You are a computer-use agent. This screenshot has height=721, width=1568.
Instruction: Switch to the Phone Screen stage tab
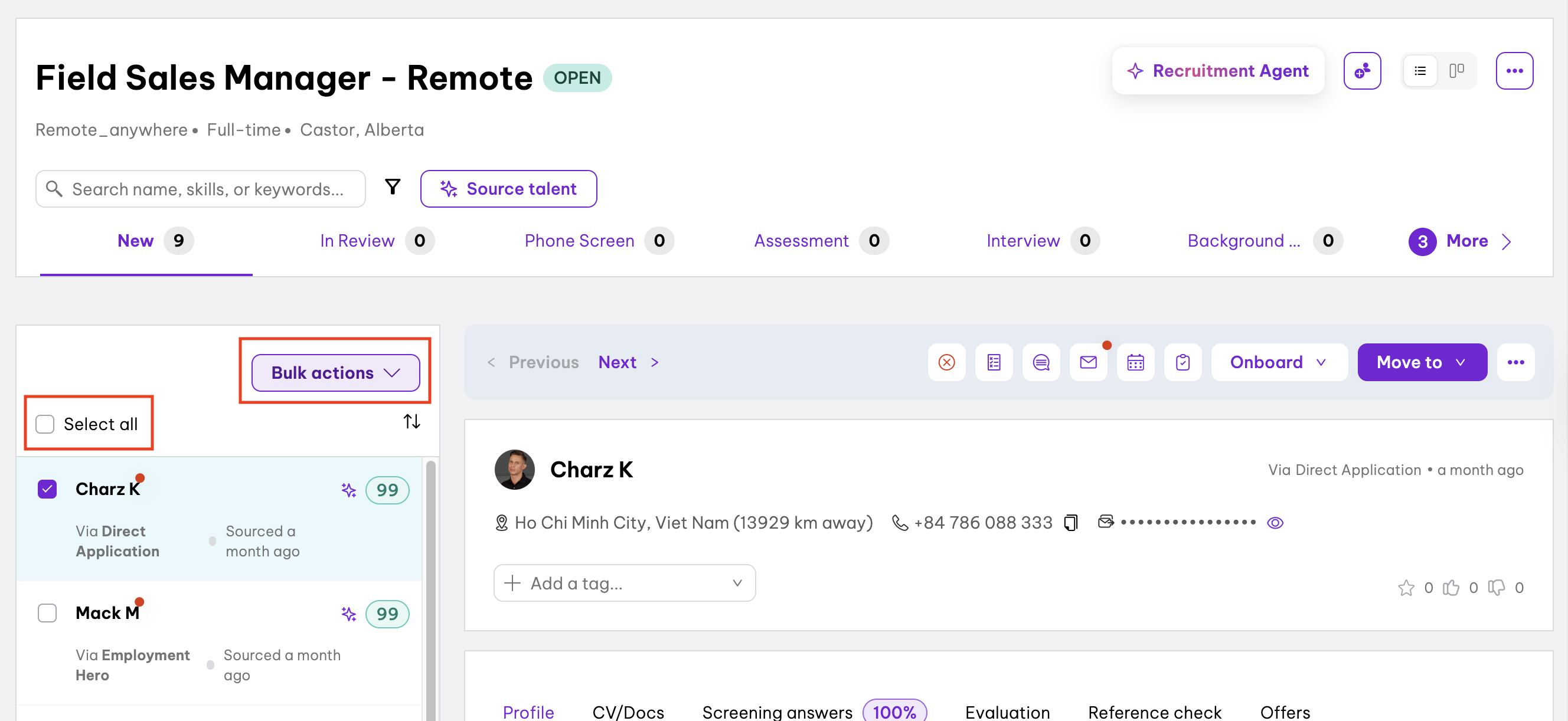(x=579, y=241)
